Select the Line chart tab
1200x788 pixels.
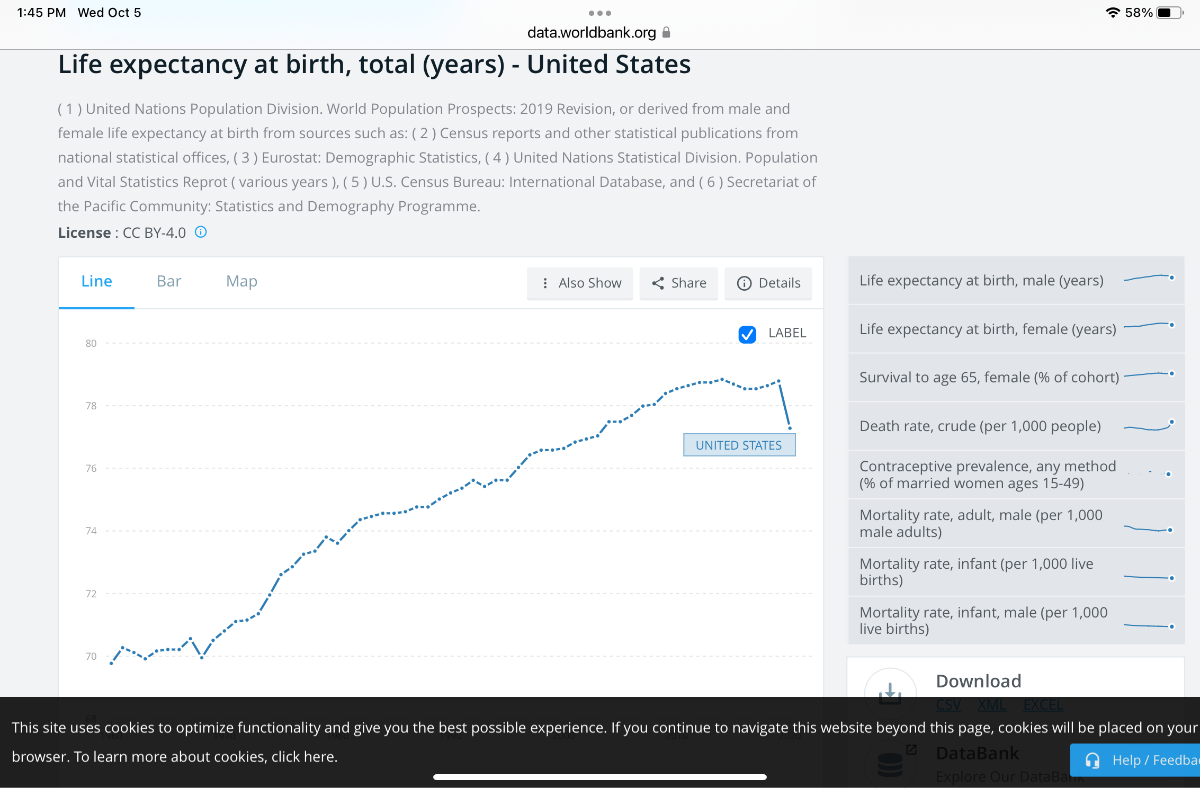tap(97, 281)
